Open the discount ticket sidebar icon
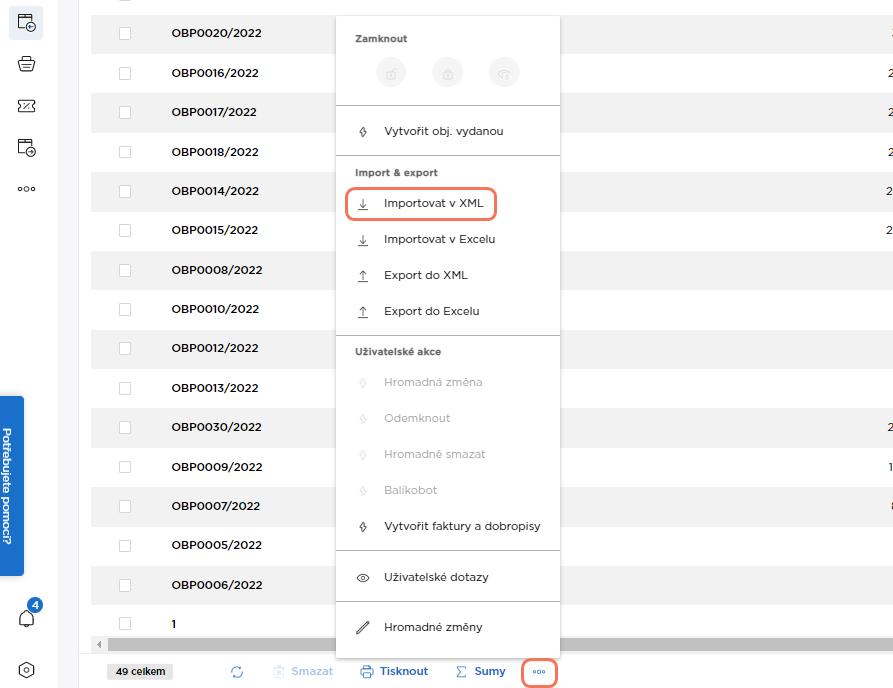The width and height of the screenshot is (893, 688). coord(26,106)
